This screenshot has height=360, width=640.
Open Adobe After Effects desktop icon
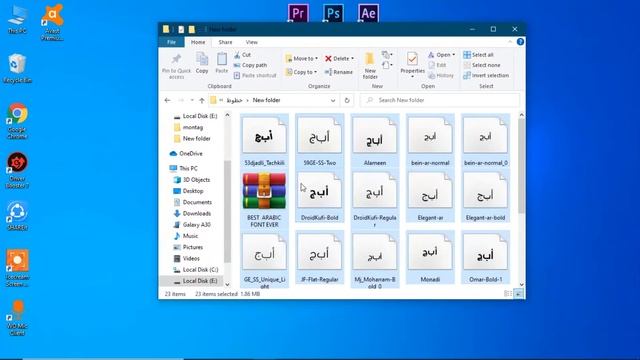point(369,13)
